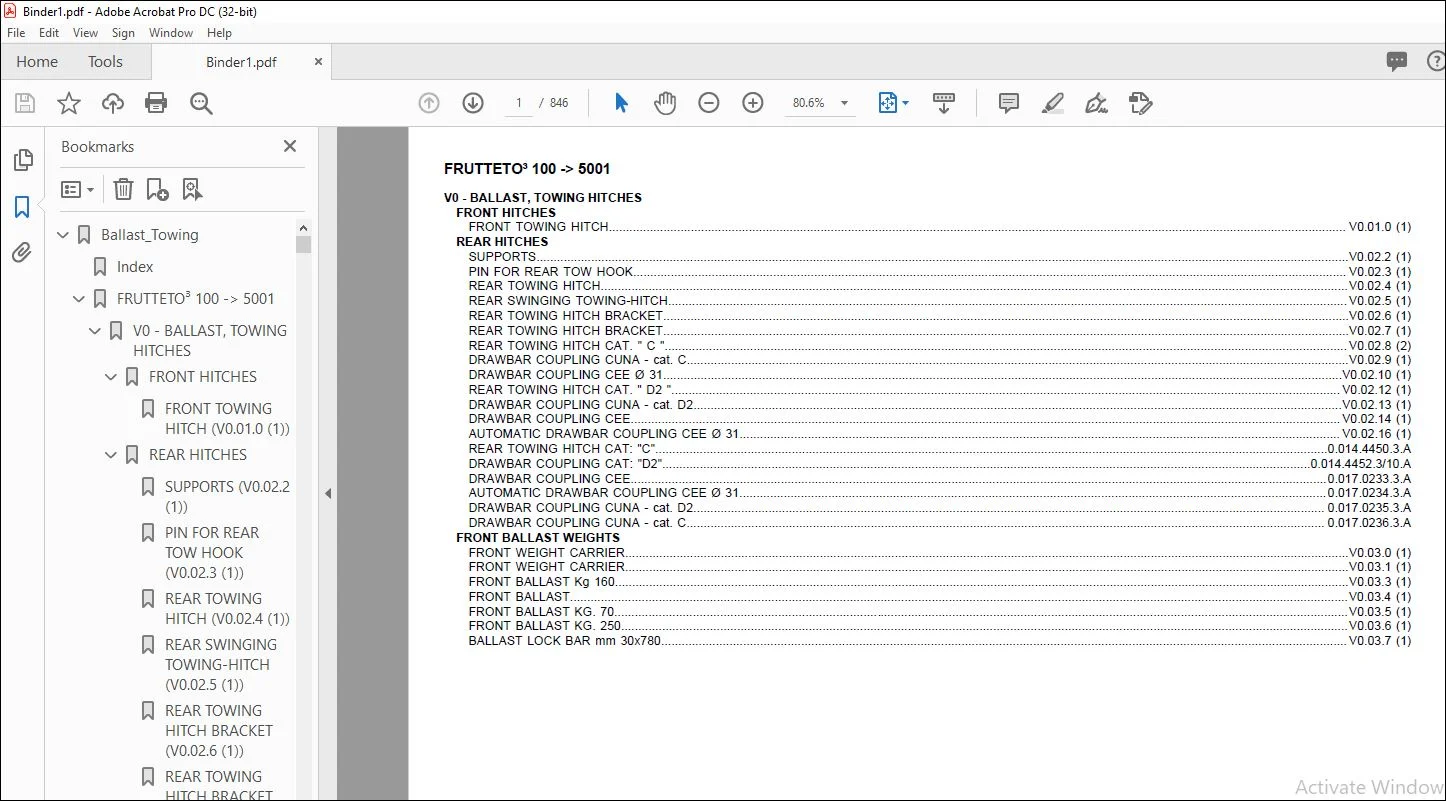
Task: Open the SUPPORTS (V0.02.2 (1)) bookmark
Action: tap(227, 497)
